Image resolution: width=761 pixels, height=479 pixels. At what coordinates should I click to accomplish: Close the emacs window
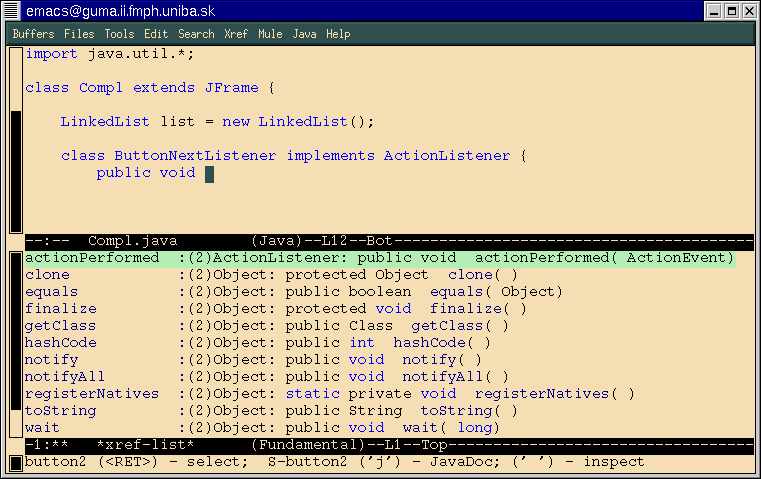[x=749, y=11]
